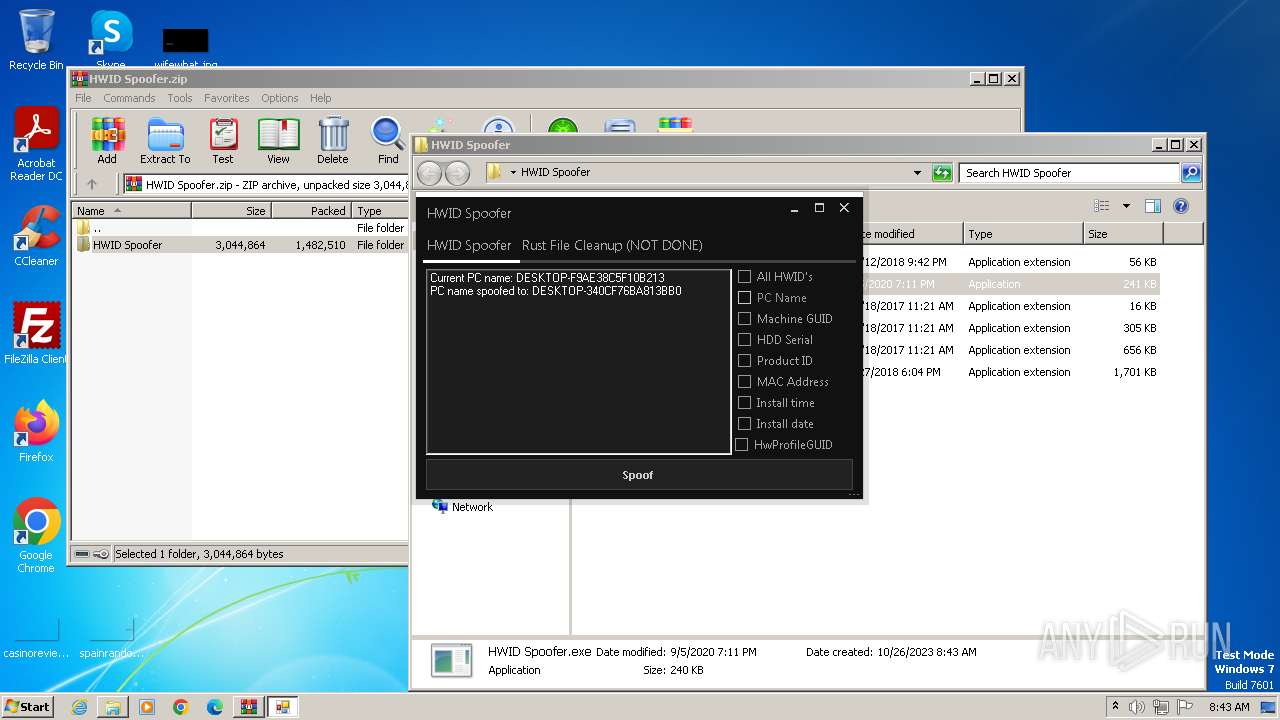Switch to the HWID Spoofer tab
Screen dimensions: 1280x720
coord(469,245)
